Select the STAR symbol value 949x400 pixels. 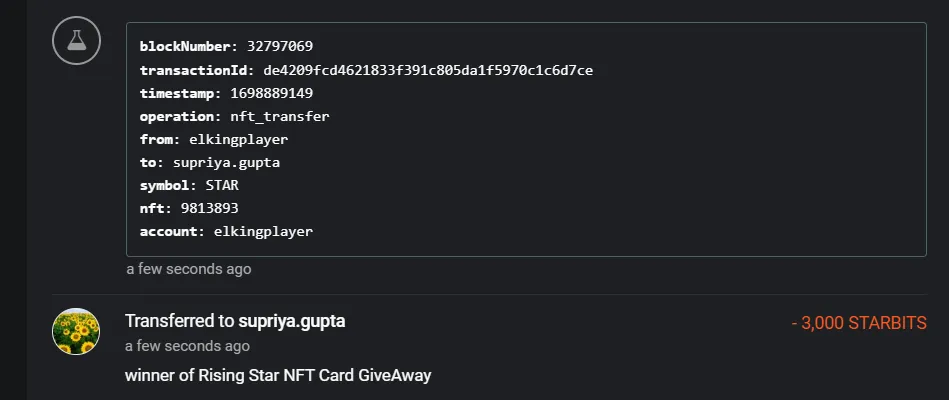coord(222,185)
